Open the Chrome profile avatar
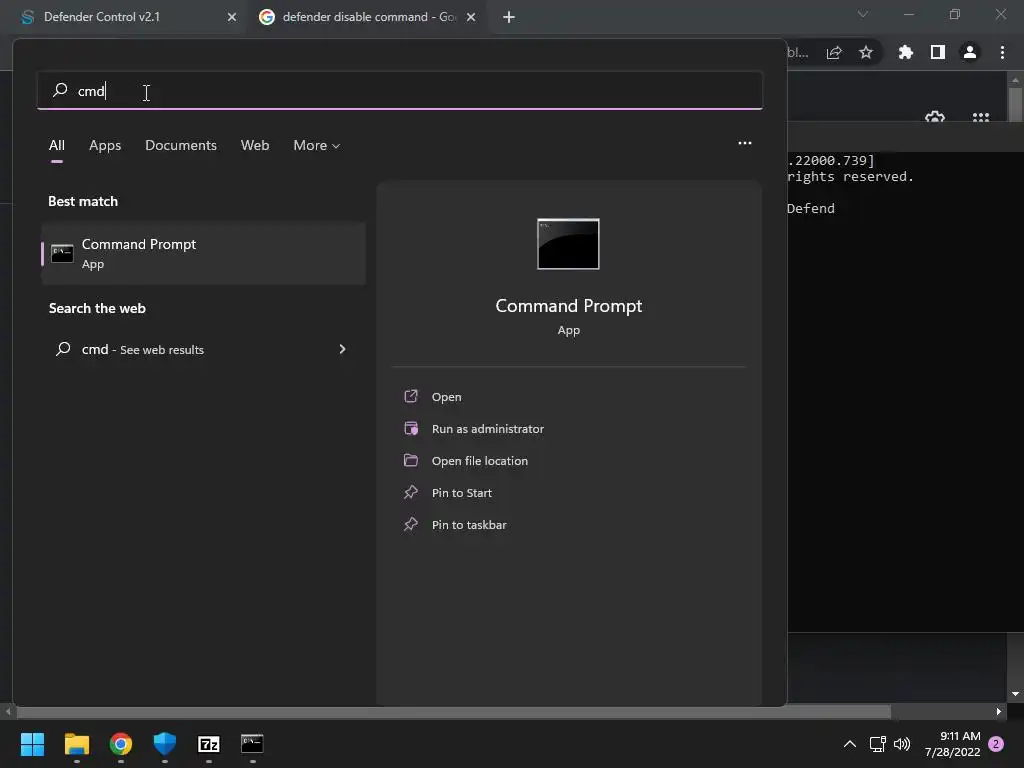 970,52
